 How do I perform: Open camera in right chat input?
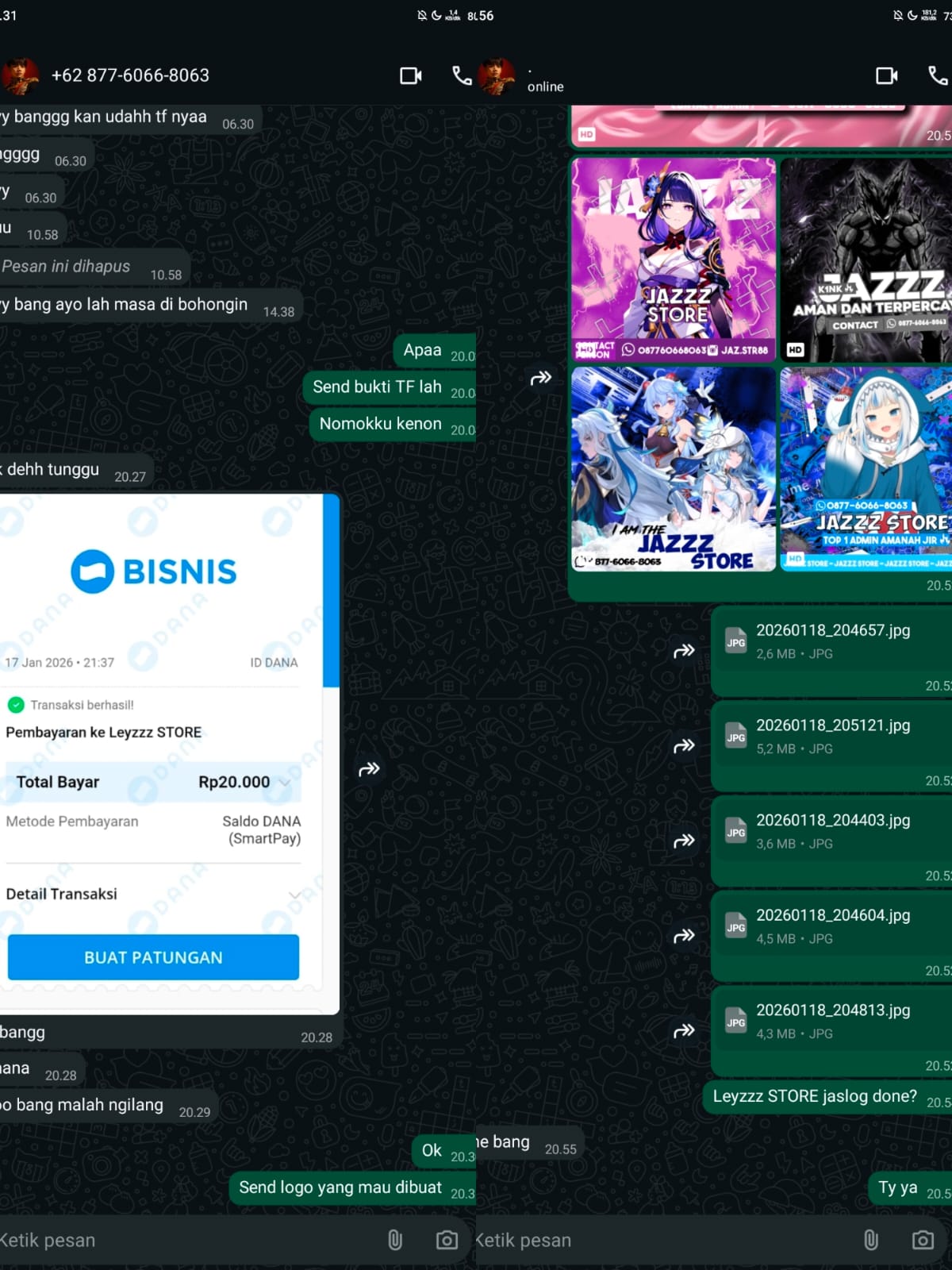point(923,1240)
